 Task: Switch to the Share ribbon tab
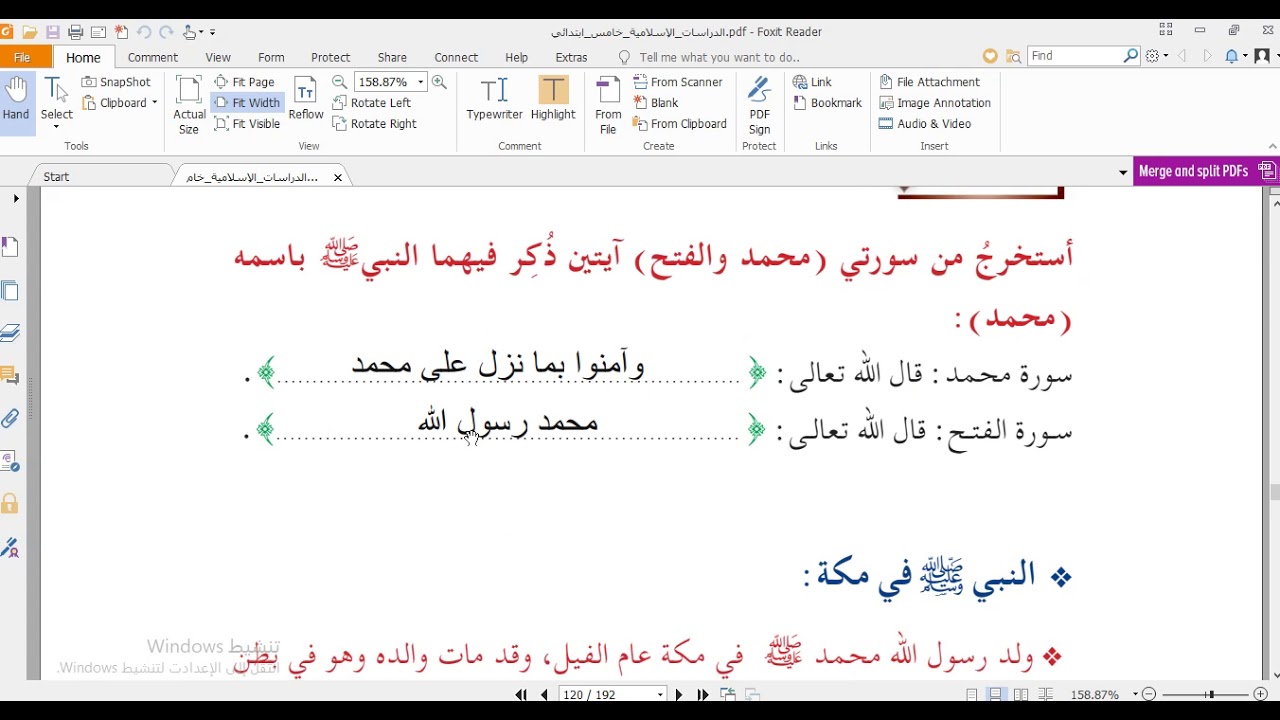[392, 57]
